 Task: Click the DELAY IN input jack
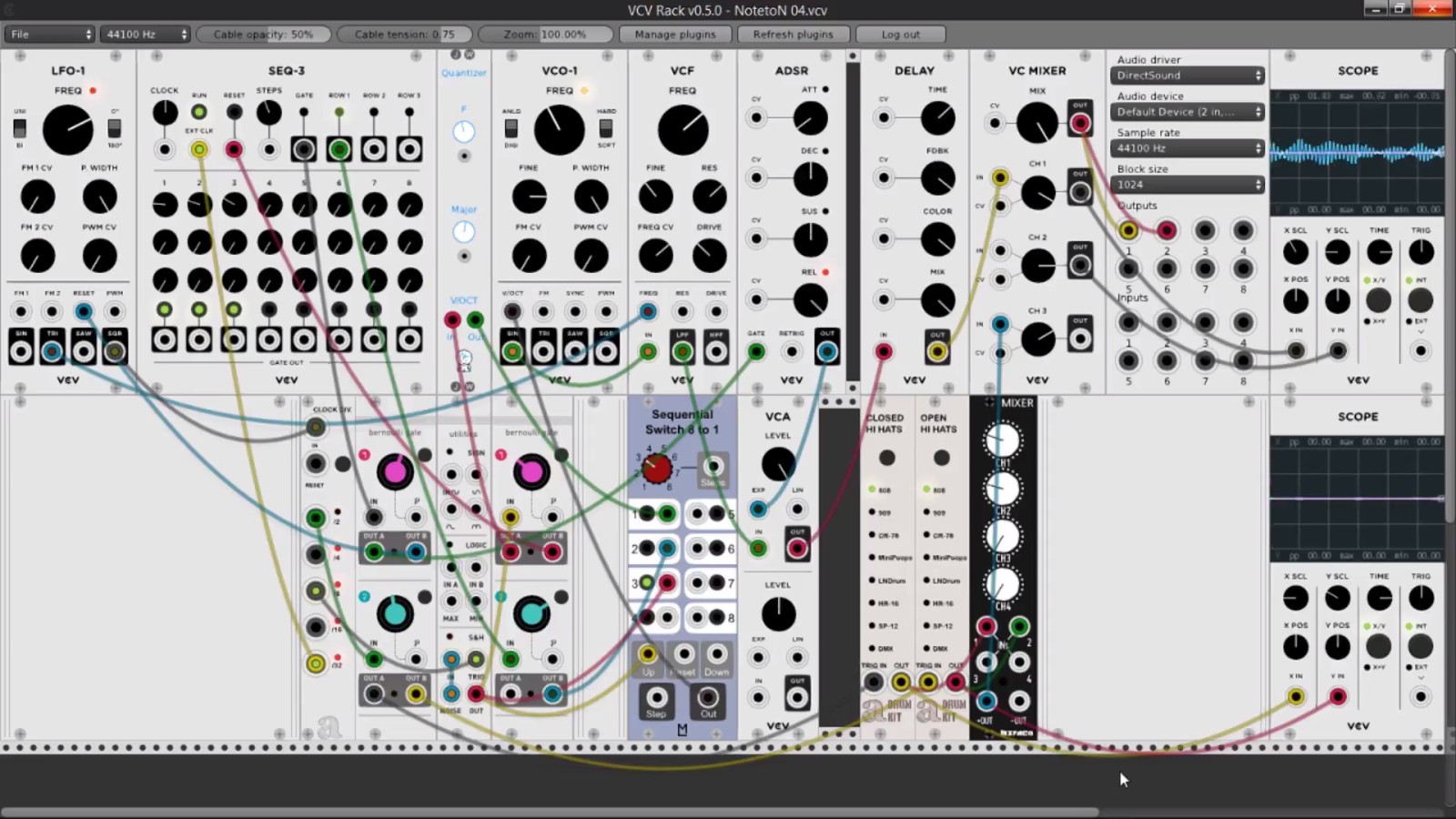tap(884, 351)
